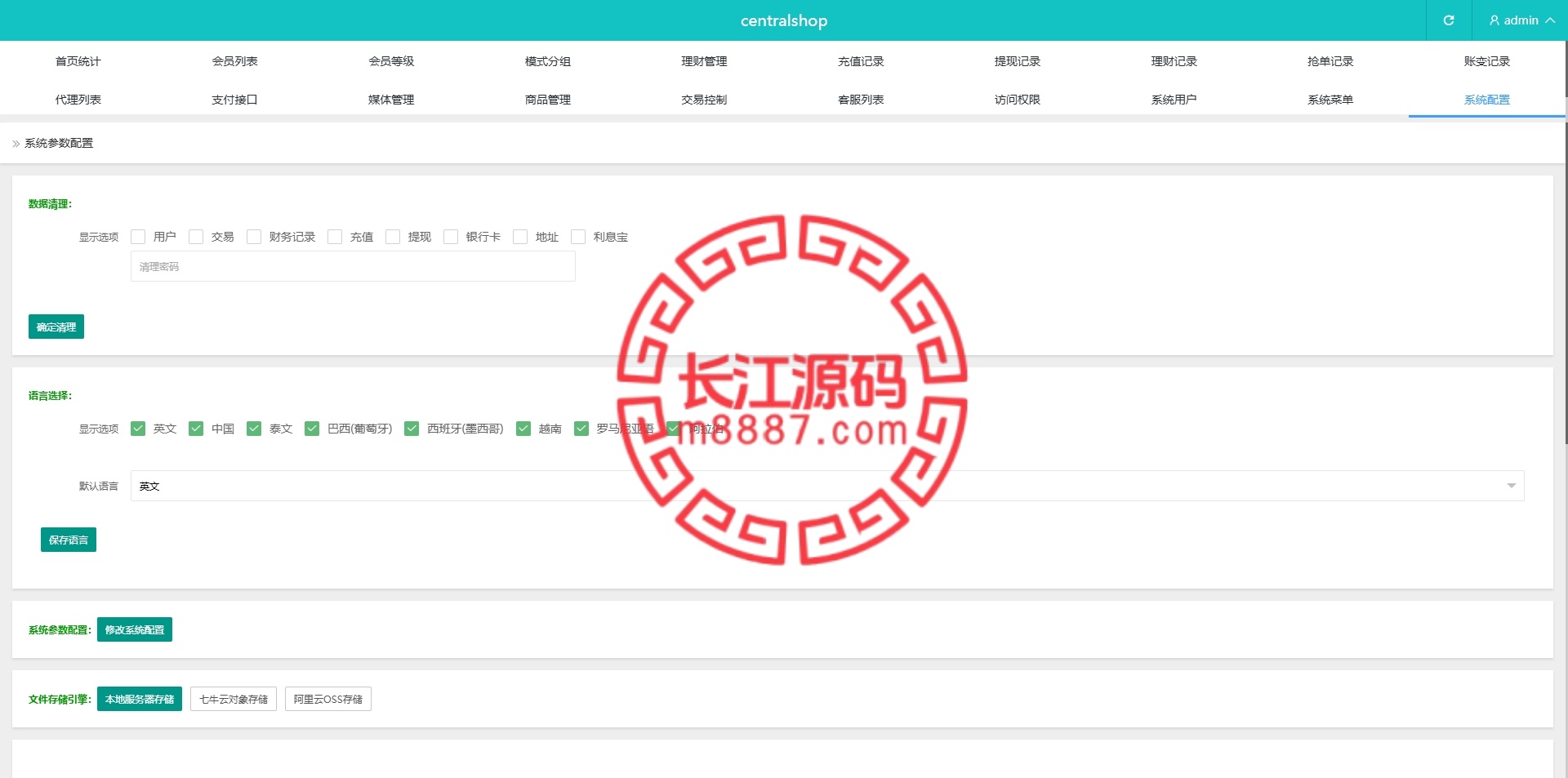Tick the 地址 checkbox
The width and height of the screenshot is (1568, 778).
click(x=520, y=237)
